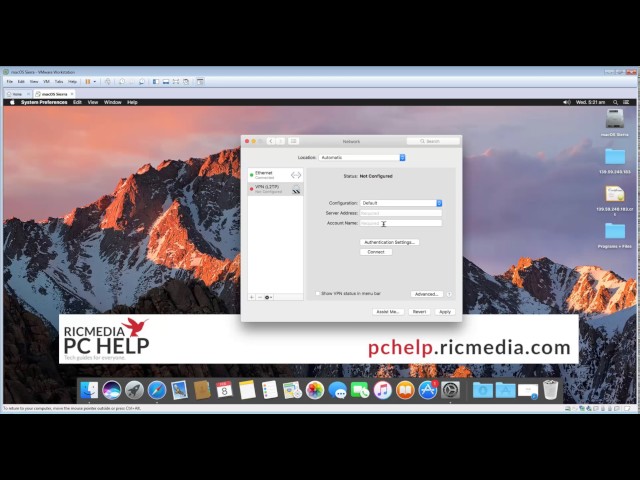640x480 pixels.
Task: Open Spotlight search in macOS menu bar
Action: click(x=615, y=102)
